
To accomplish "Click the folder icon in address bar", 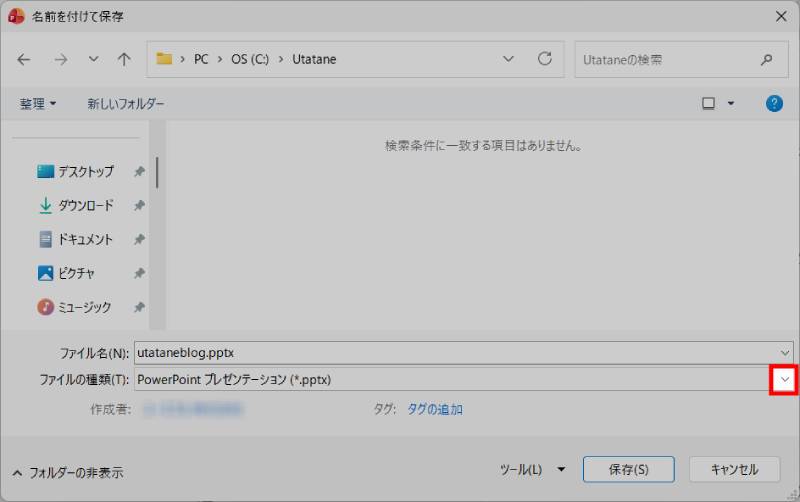I will 164,59.
